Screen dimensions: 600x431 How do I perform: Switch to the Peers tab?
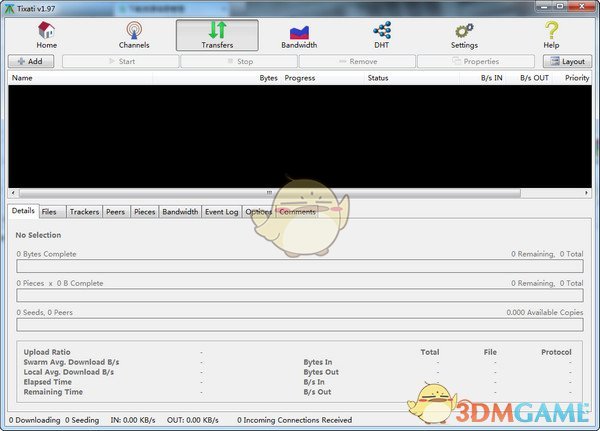(x=116, y=212)
